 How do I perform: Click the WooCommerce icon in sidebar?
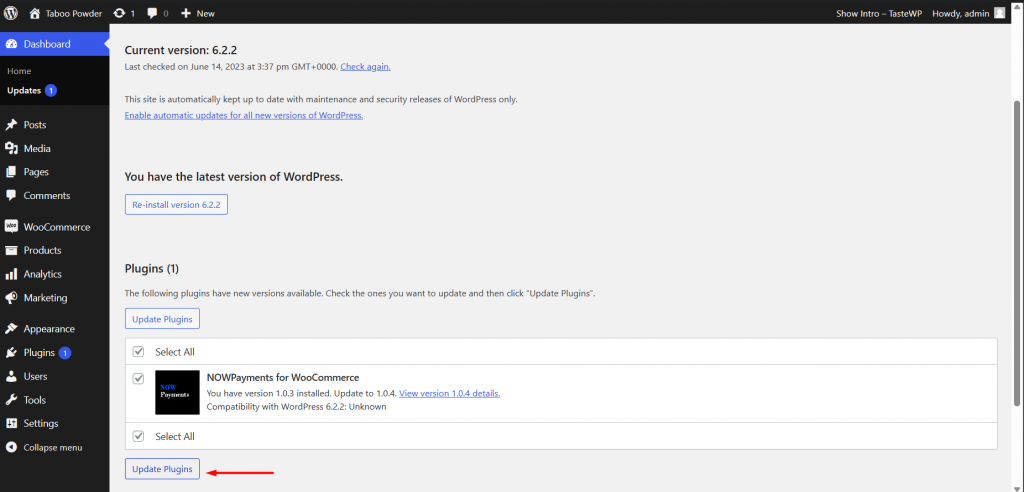tap(11, 227)
